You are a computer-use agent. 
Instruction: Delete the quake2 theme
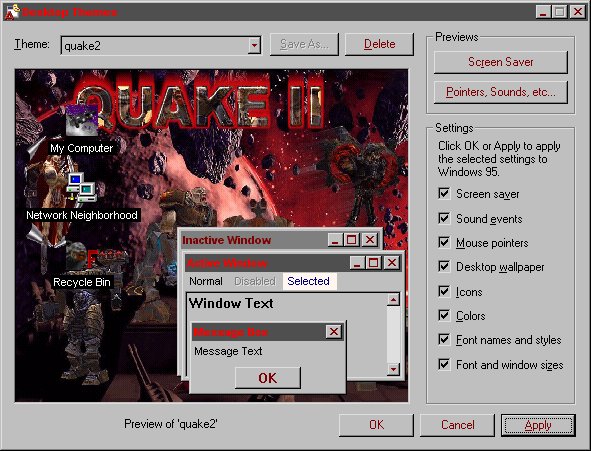coord(379,44)
